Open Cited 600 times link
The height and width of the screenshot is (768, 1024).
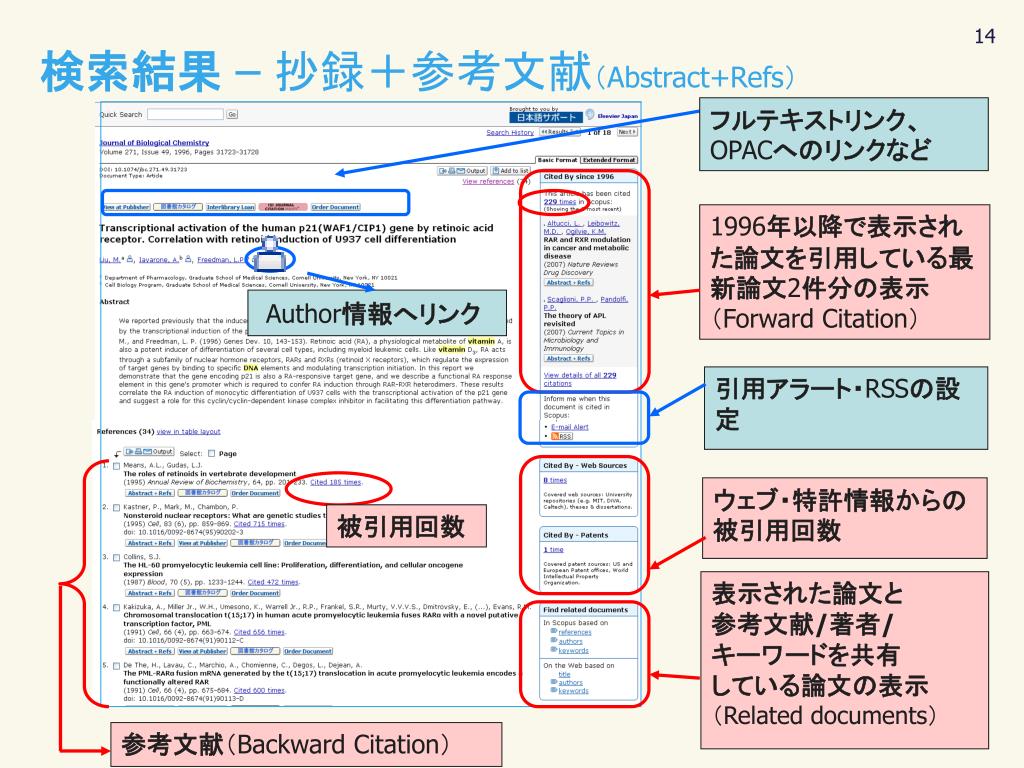click(259, 690)
